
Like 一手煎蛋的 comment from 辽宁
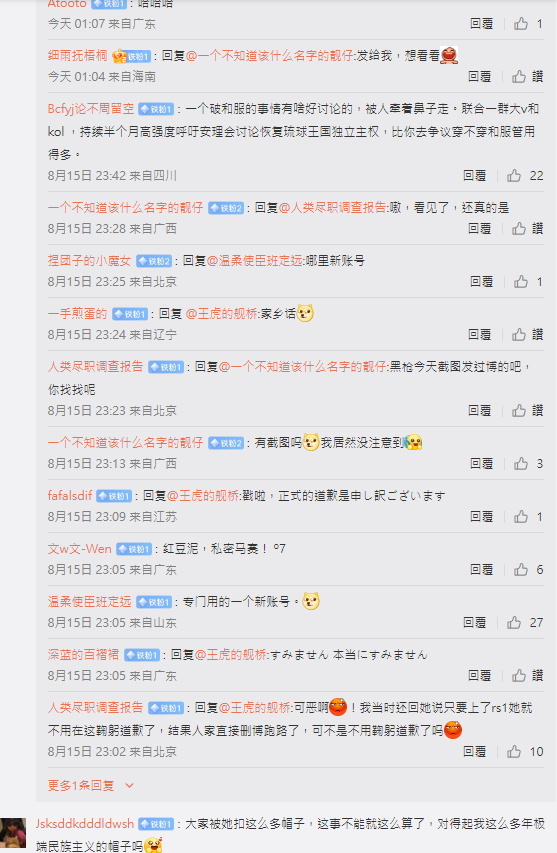pyautogui.click(x=519, y=335)
